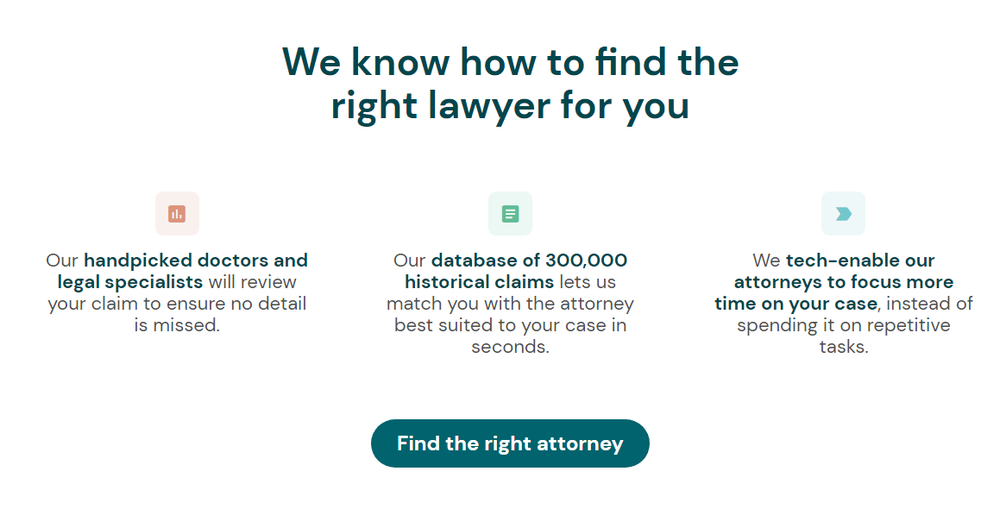Click the teal arrow chevron icon

click(x=843, y=214)
